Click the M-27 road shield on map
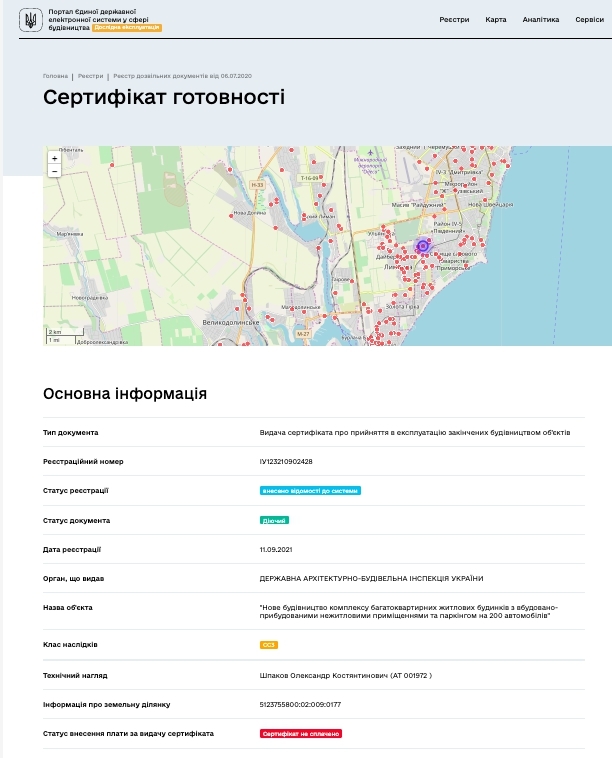 pos(303,334)
